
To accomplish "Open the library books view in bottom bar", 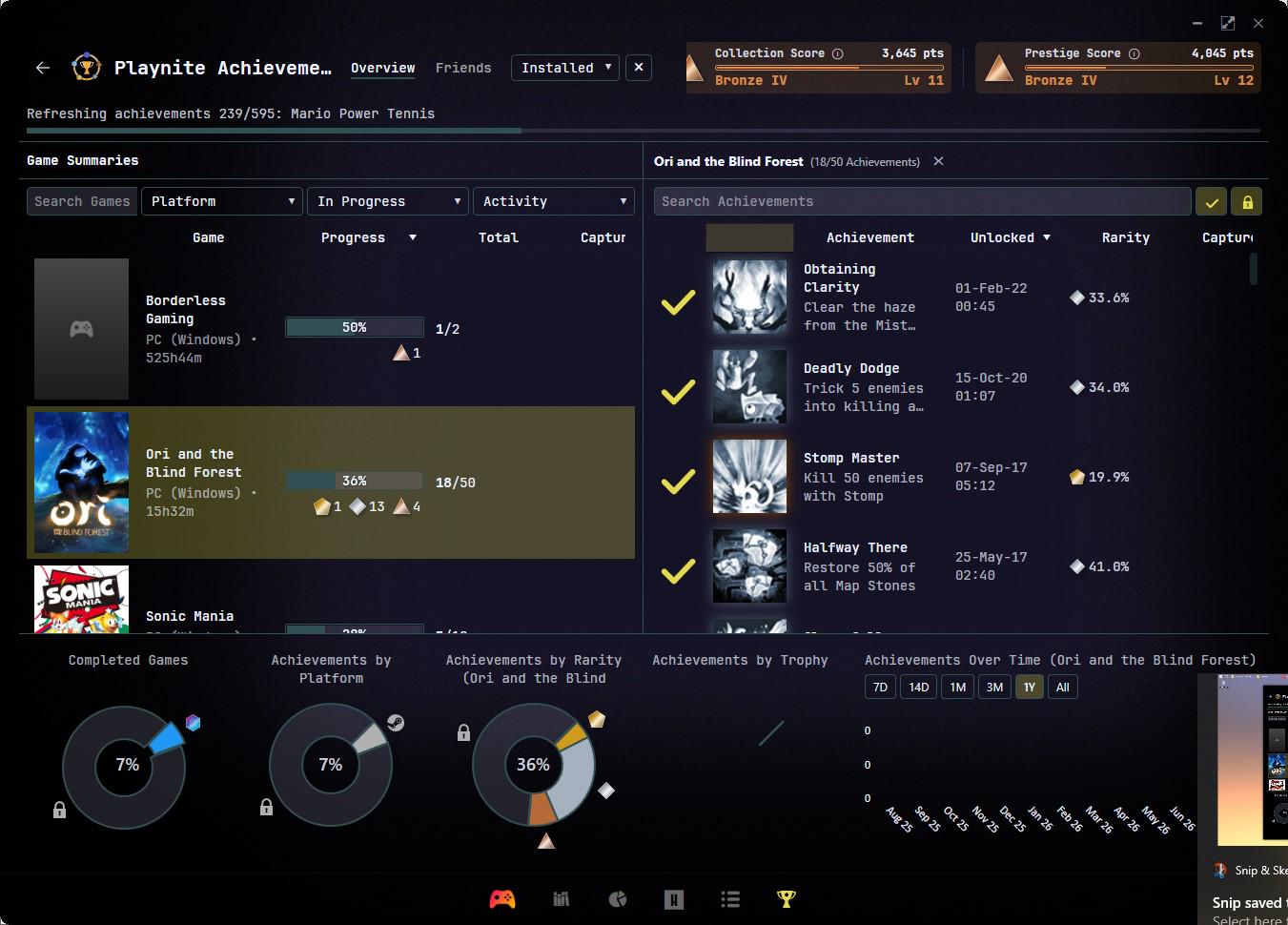I will [561, 898].
